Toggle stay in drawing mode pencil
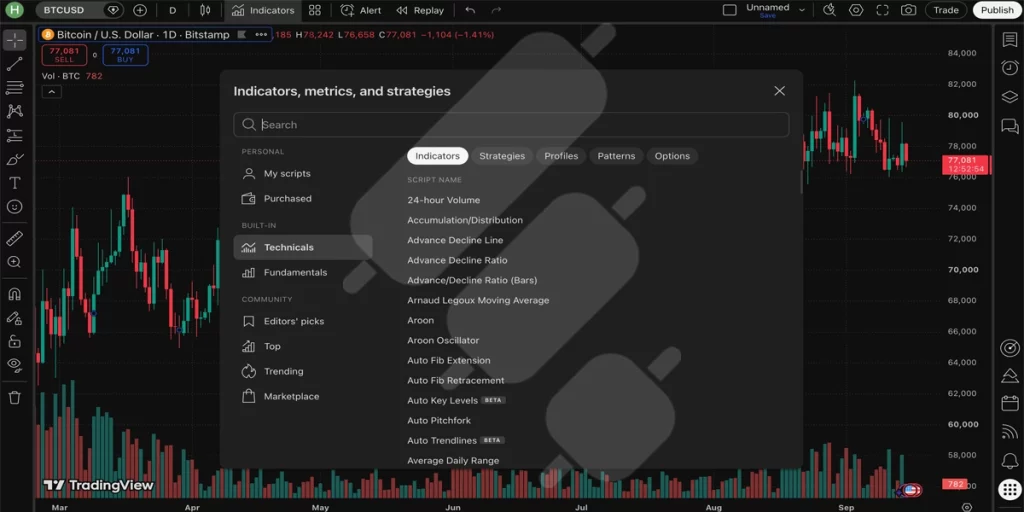 coord(14,317)
